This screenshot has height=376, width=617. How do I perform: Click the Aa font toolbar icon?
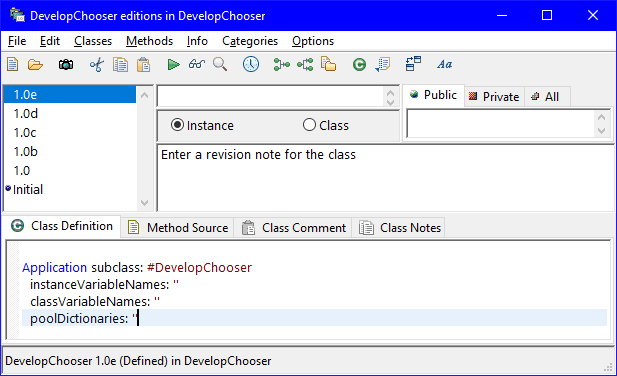(445, 65)
